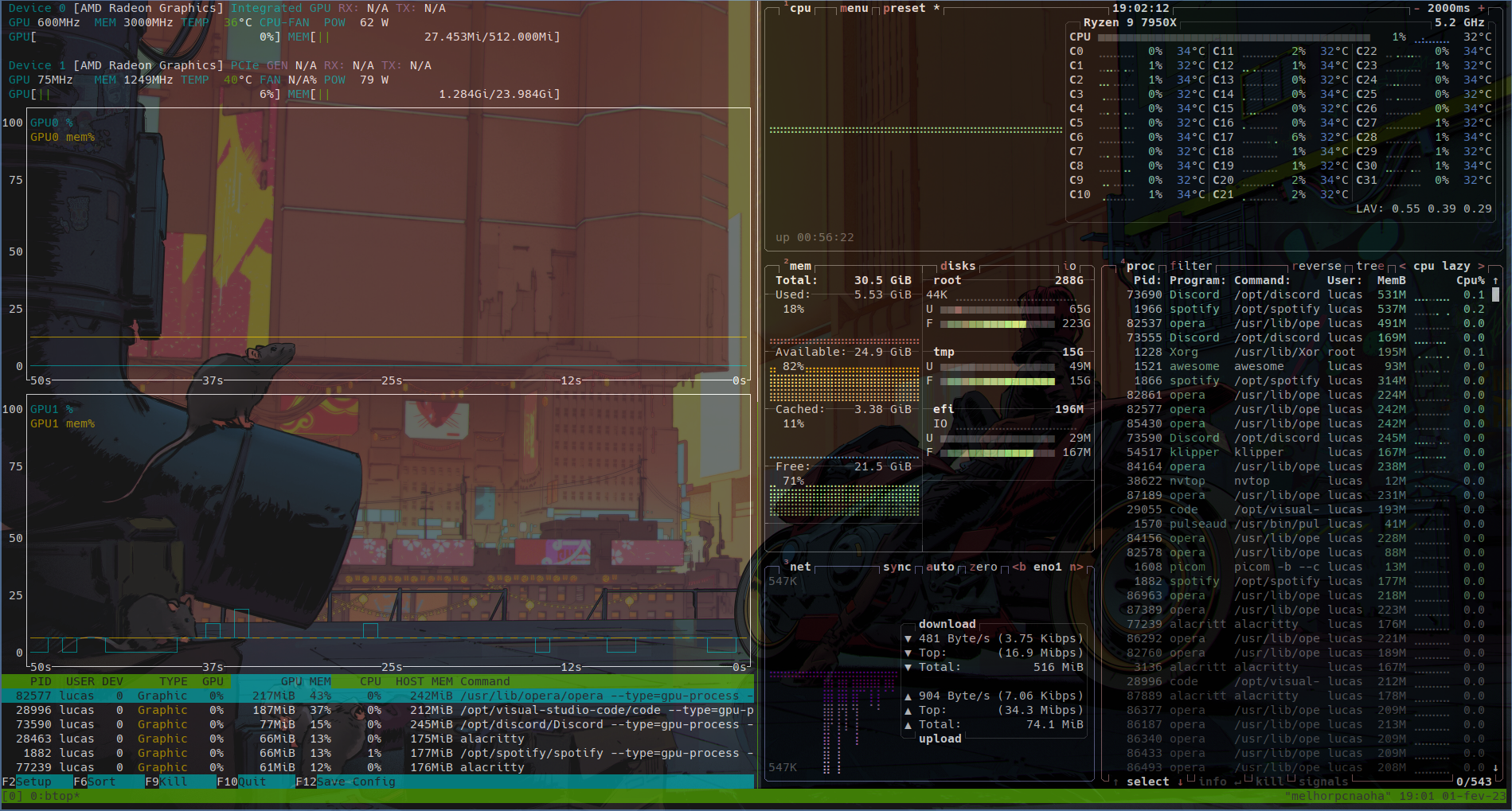This screenshot has height=811, width=1512.
Task: Click the 'PID' column header in nvtop
Action: pos(41,681)
